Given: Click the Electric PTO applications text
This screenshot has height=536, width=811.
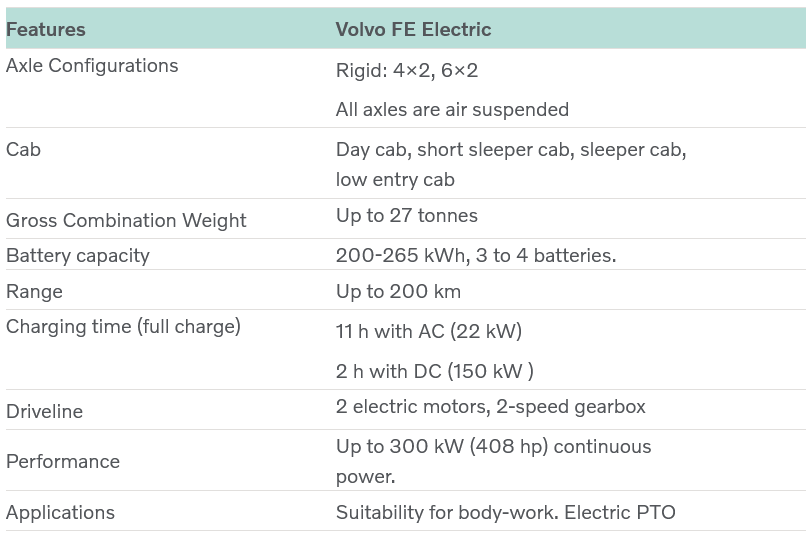Looking at the screenshot, I should point(505,513).
